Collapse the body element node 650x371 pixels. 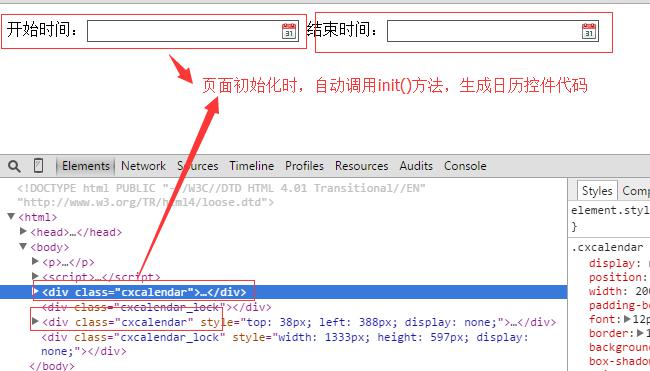[23, 247]
